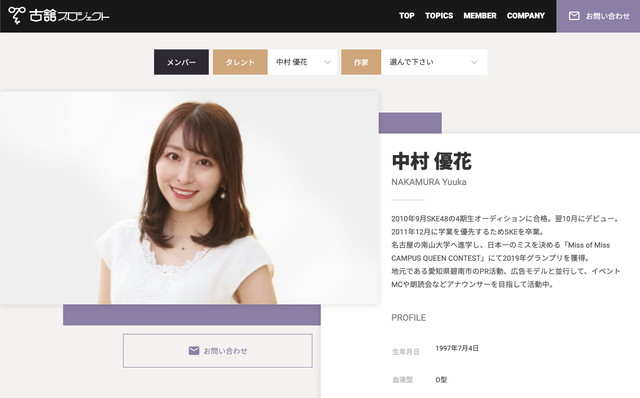Expand the writer dropdown chevron arrow
This screenshot has width=640, height=398.
(474, 62)
